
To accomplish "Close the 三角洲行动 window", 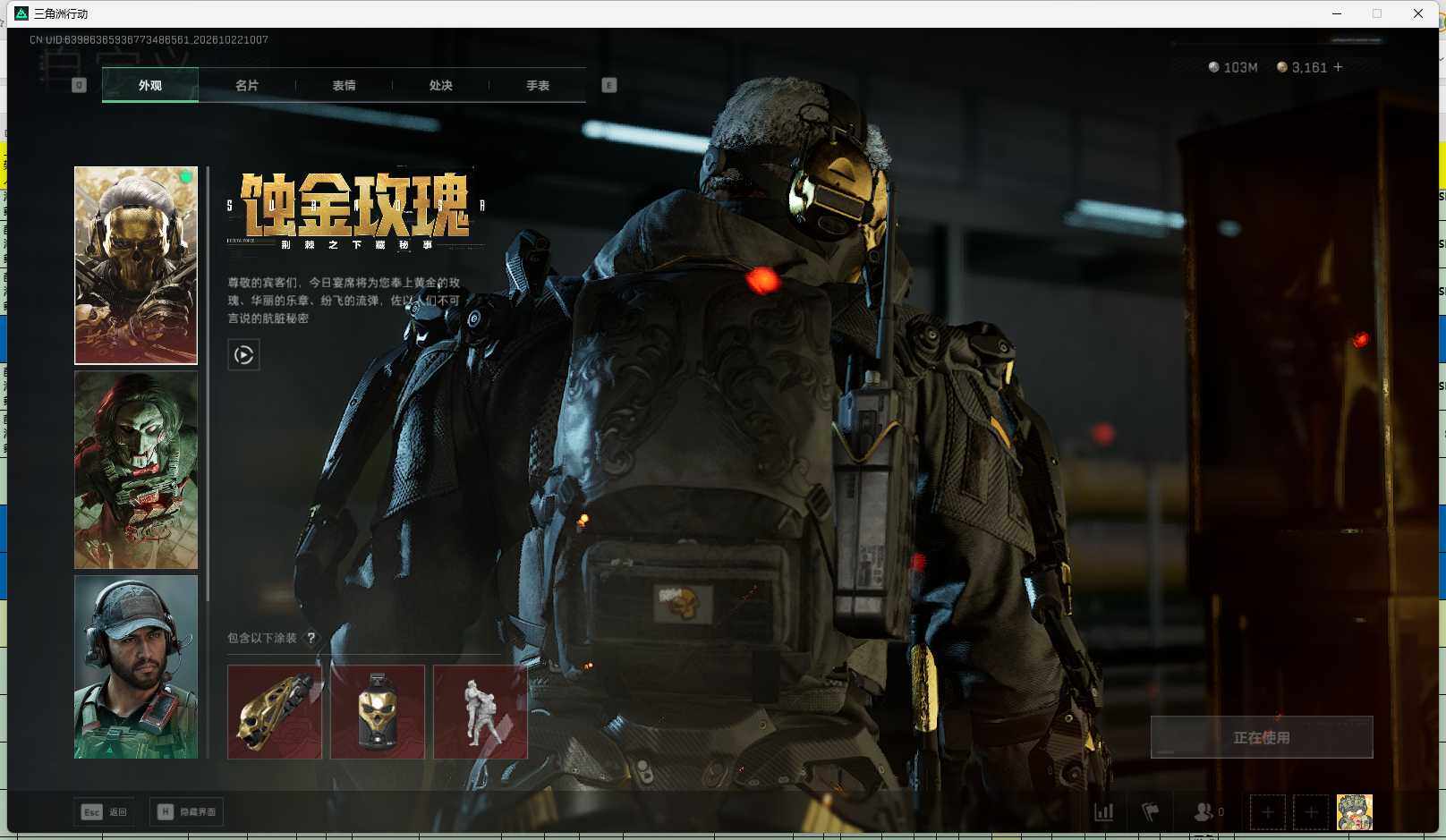I will click(1418, 13).
